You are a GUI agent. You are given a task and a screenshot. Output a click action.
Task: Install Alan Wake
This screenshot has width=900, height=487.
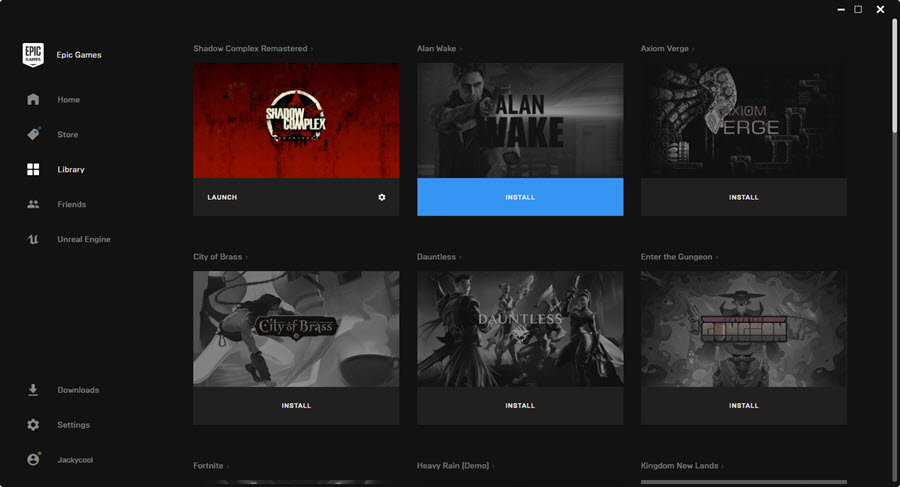pos(520,197)
